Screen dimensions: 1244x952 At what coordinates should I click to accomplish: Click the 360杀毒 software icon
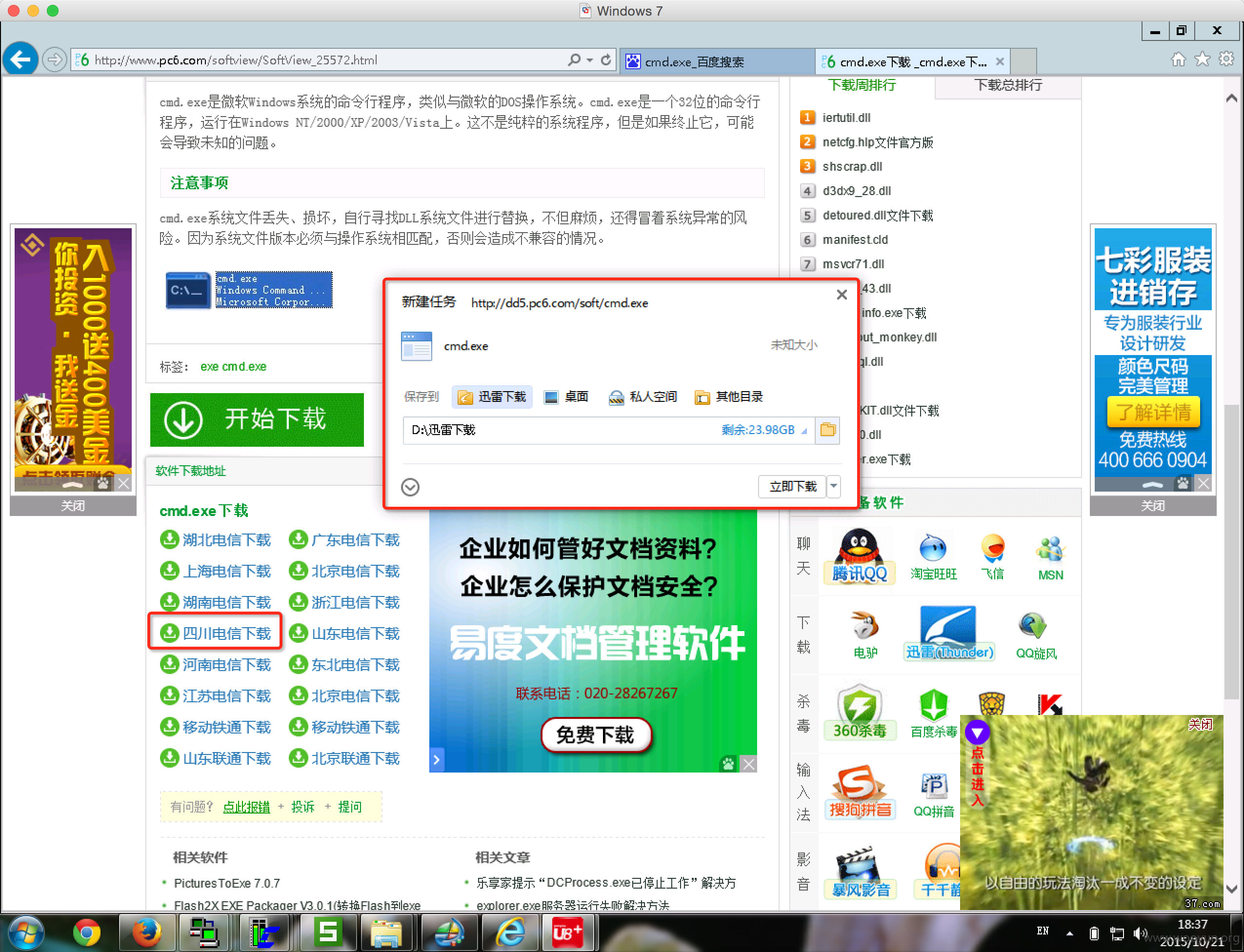click(x=860, y=713)
